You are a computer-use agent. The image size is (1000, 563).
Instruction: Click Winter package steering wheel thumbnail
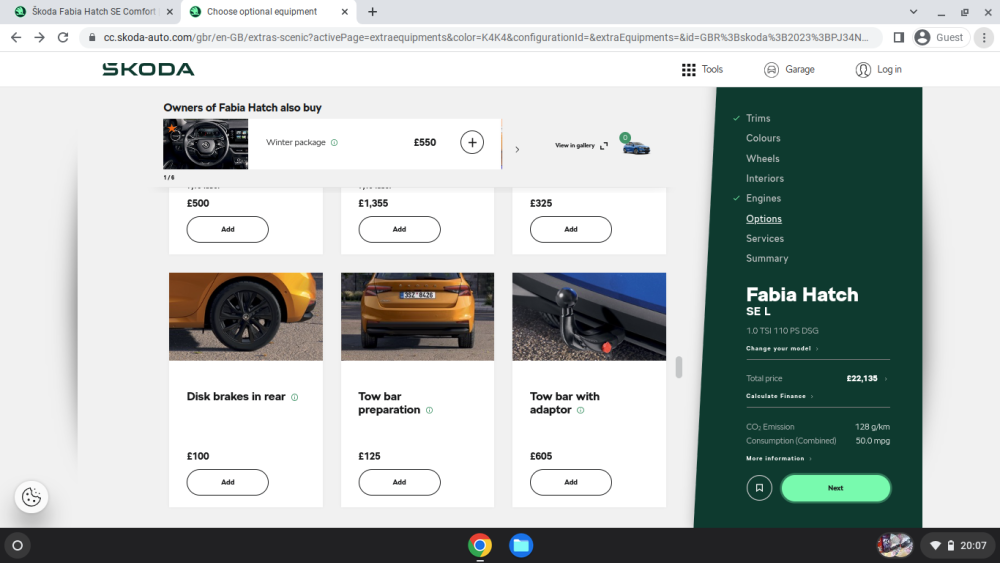click(205, 144)
